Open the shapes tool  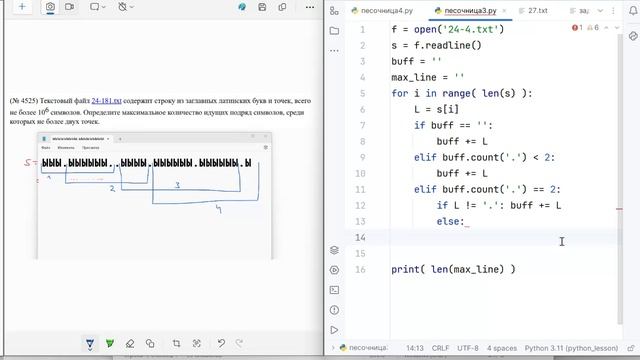pyautogui.click(x=150, y=344)
